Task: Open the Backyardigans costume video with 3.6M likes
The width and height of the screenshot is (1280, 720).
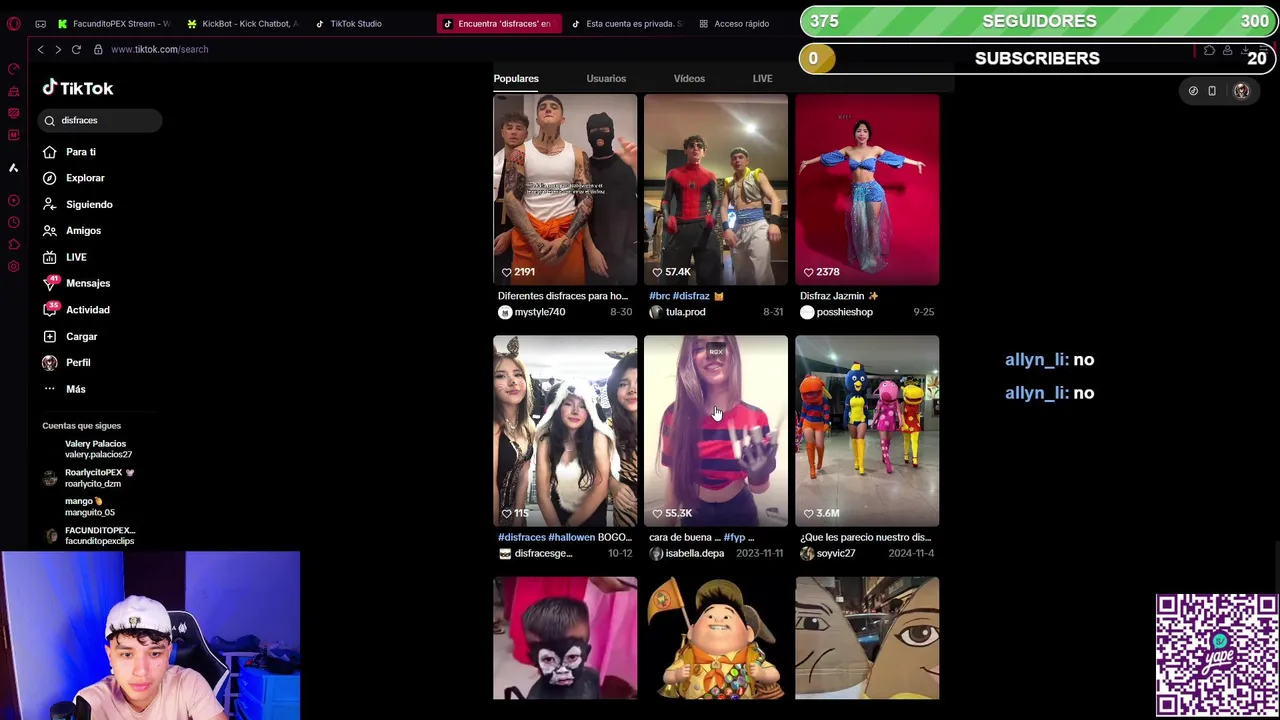Action: pos(867,431)
